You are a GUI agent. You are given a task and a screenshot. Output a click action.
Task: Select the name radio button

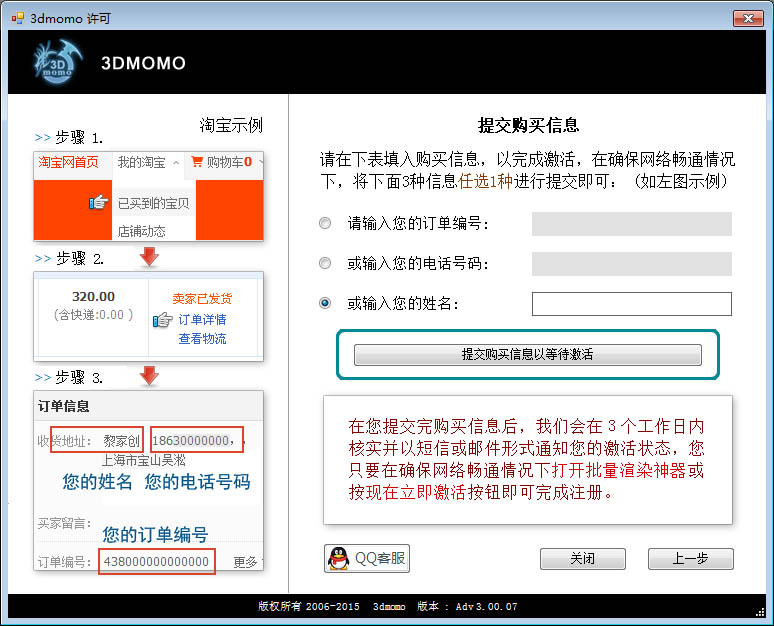click(325, 303)
